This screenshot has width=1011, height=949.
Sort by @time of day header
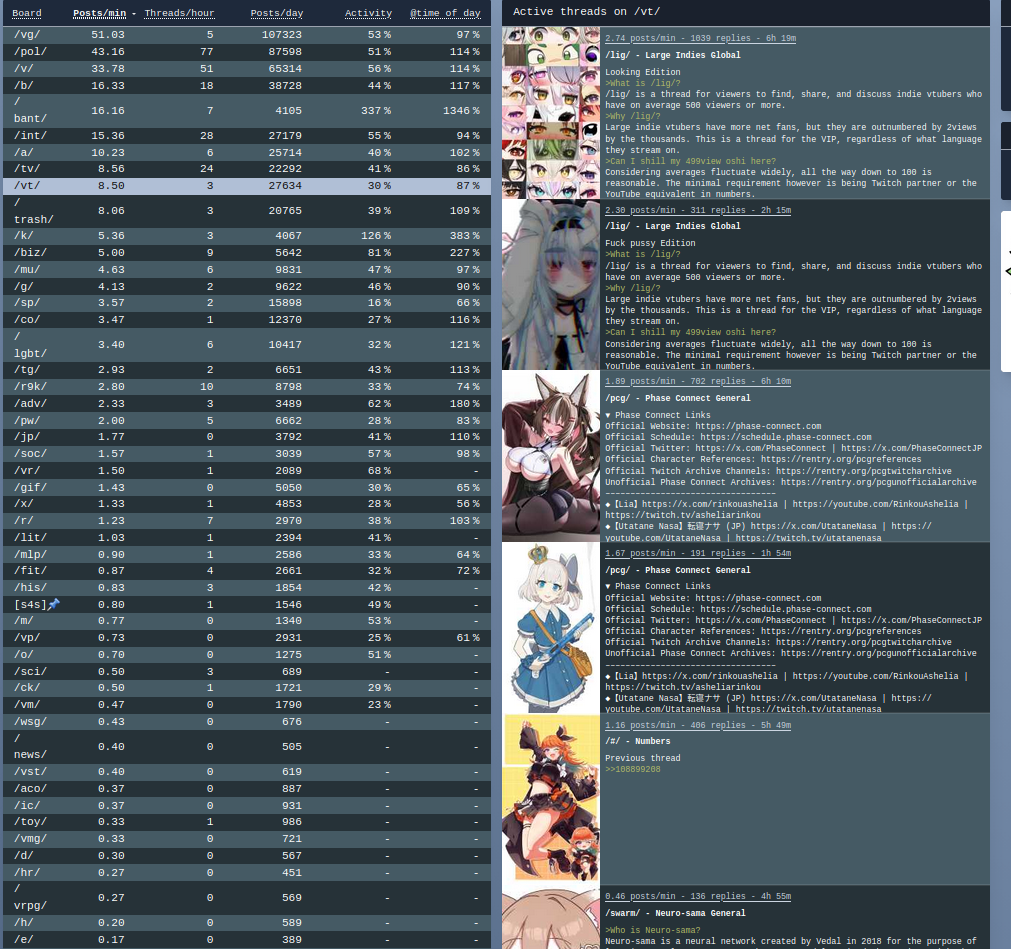(x=445, y=13)
